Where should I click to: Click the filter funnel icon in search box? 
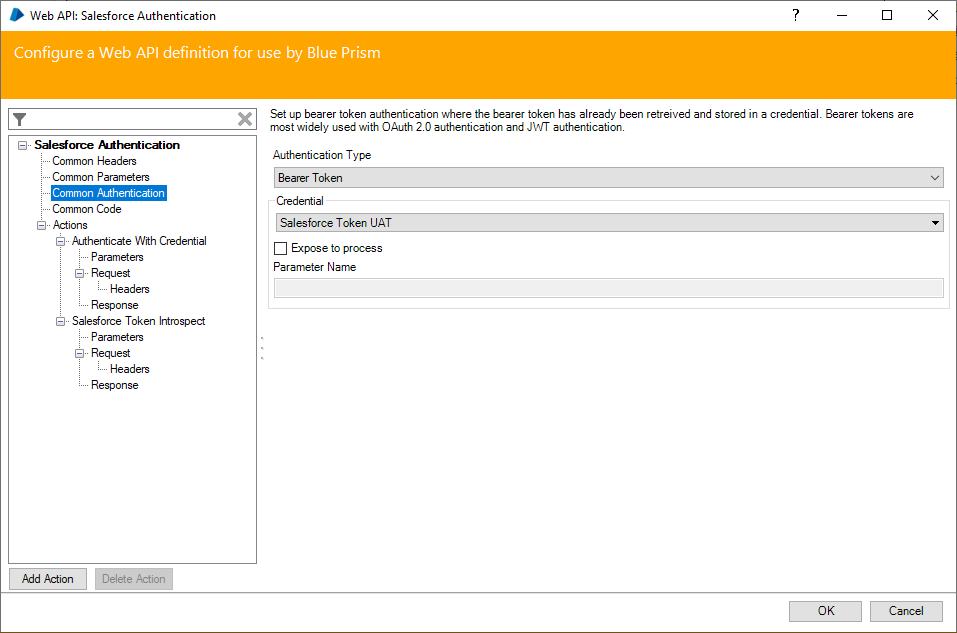pos(20,120)
